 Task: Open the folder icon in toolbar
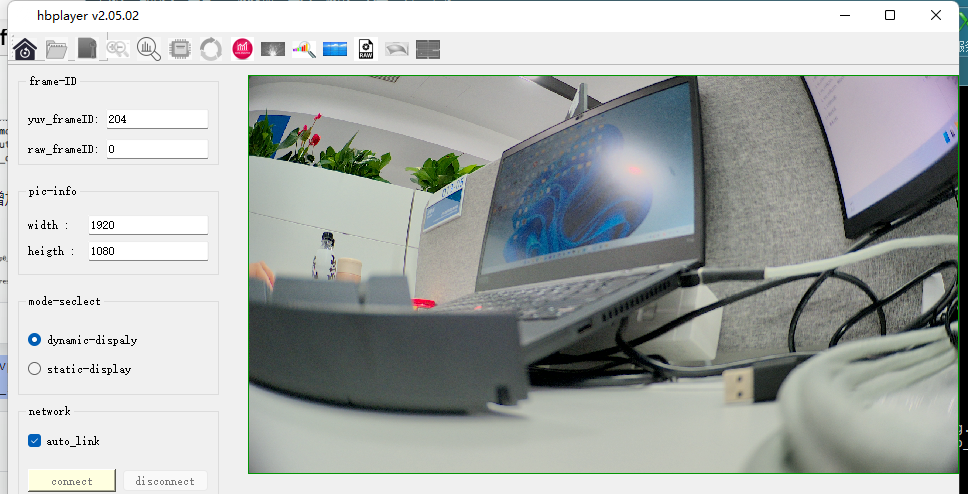point(56,48)
